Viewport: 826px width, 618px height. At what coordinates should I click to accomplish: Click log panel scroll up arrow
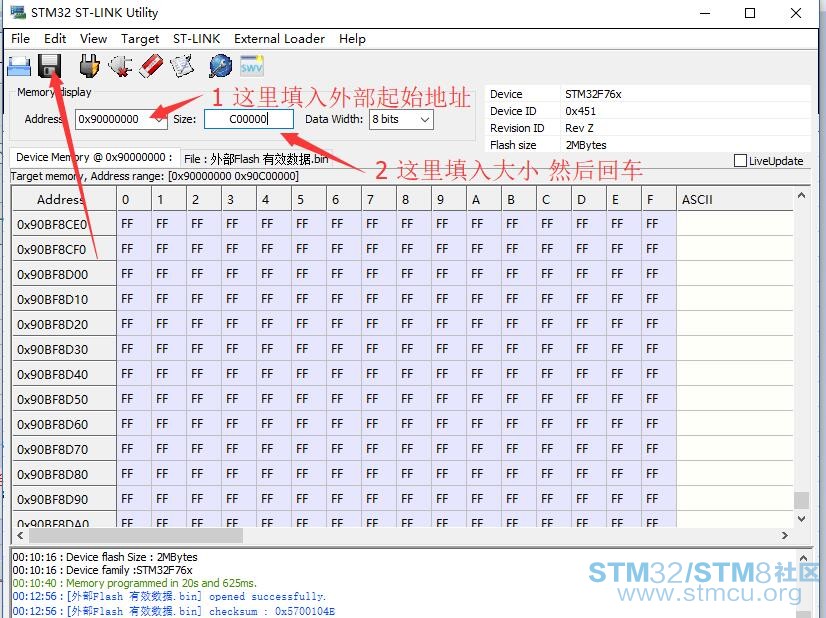803,557
